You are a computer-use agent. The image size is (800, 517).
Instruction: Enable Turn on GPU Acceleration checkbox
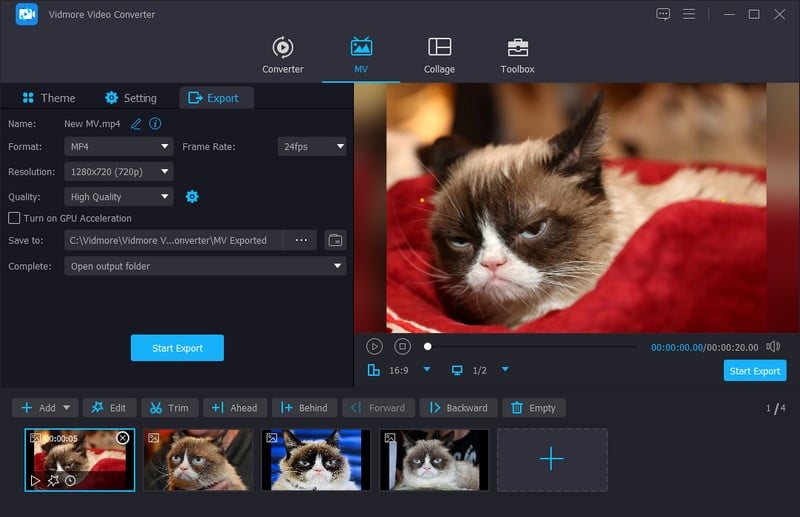(x=14, y=218)
